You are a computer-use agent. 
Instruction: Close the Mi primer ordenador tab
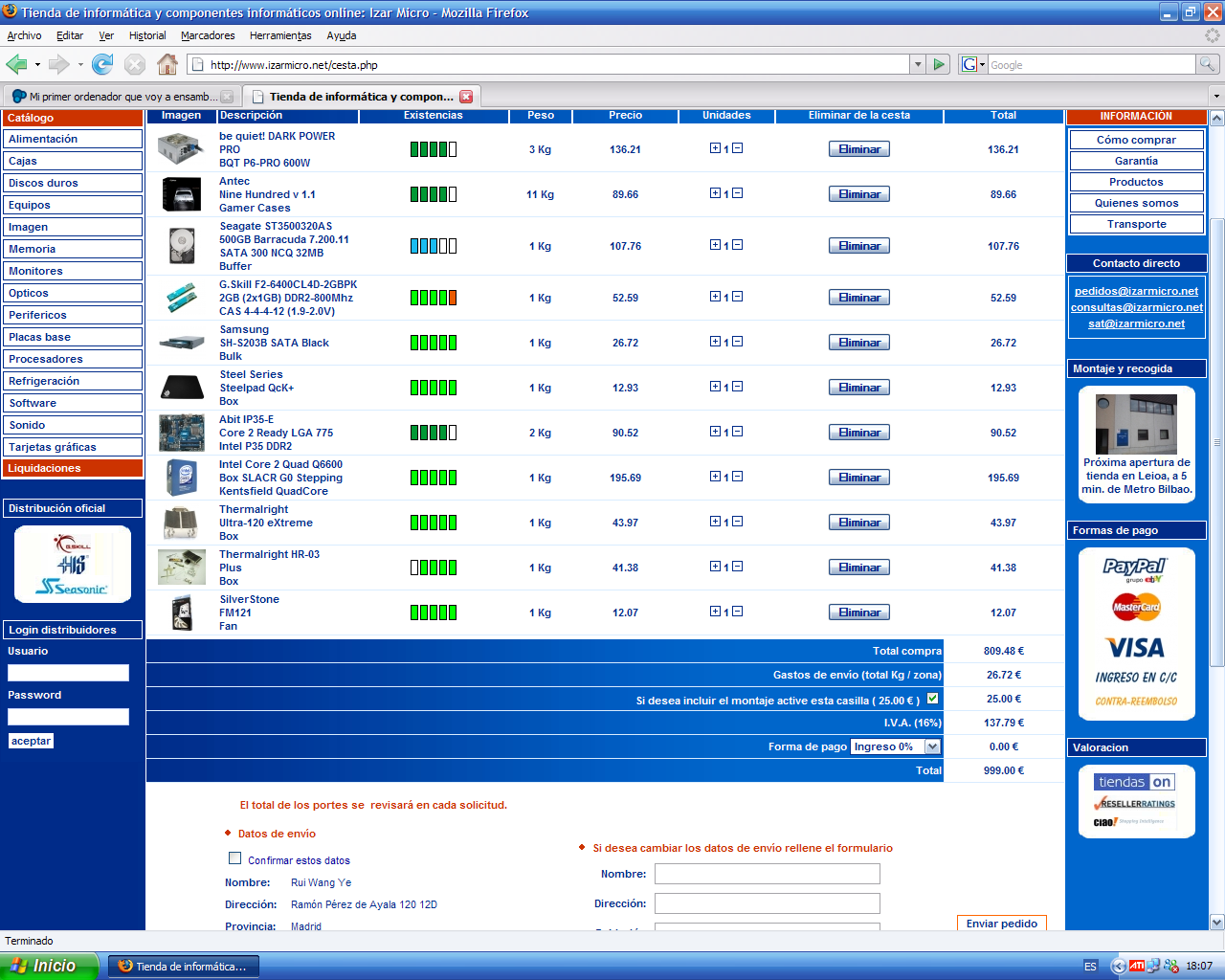point(227,97)
